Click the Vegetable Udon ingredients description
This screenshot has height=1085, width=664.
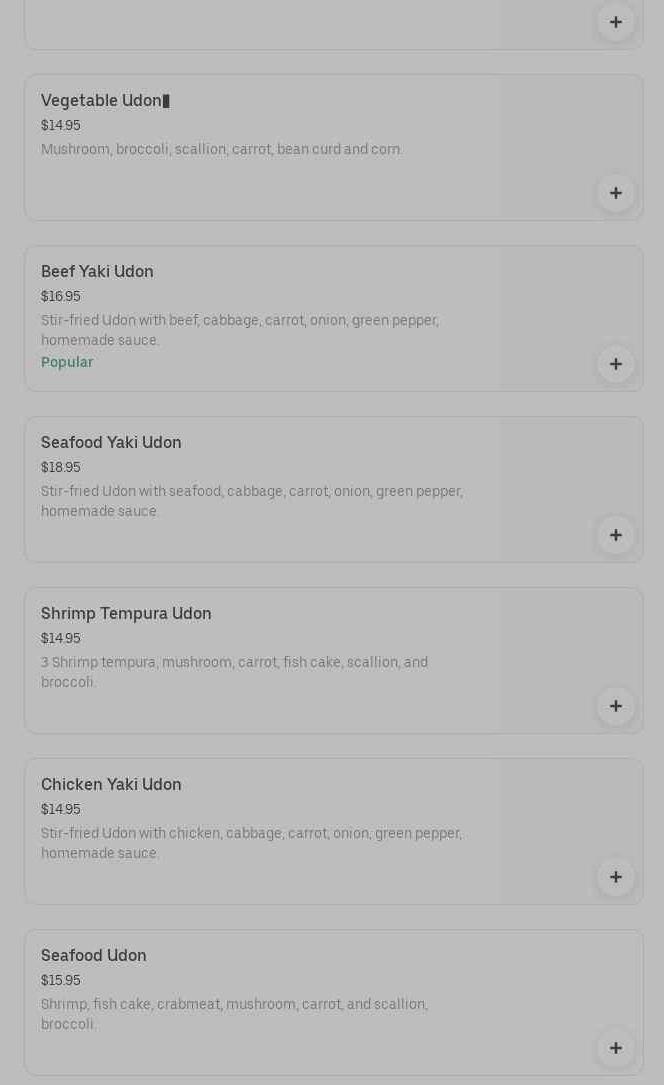pyautogui.click(x=221, y=150)
